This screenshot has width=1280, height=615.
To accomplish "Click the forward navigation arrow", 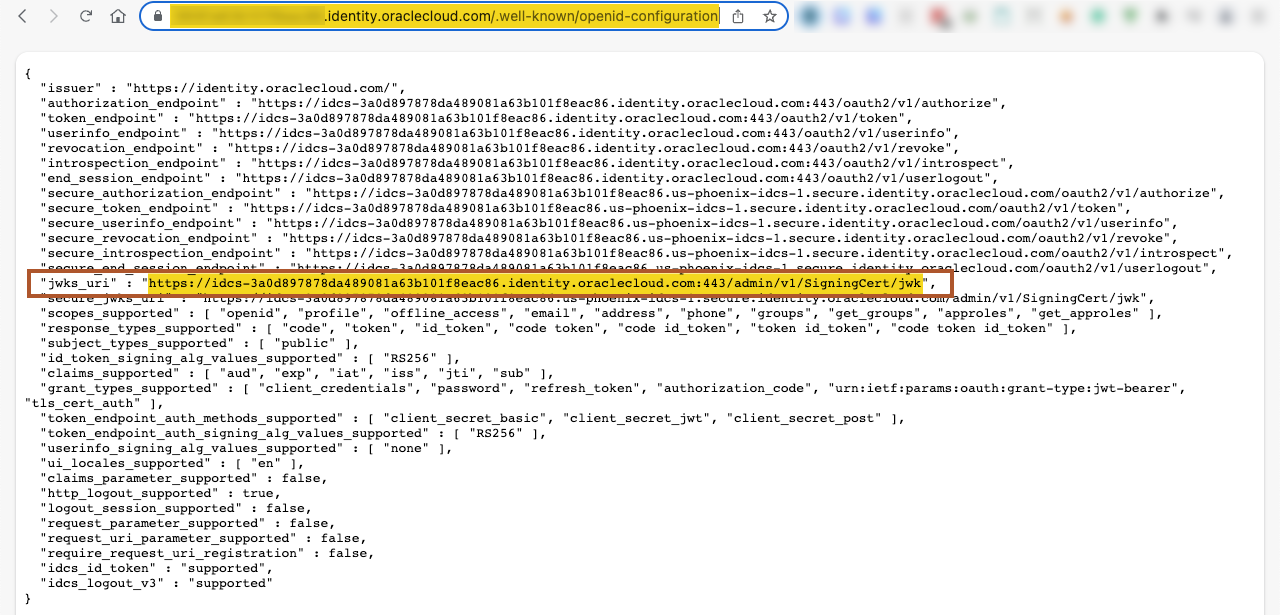I will coord(55,16).
